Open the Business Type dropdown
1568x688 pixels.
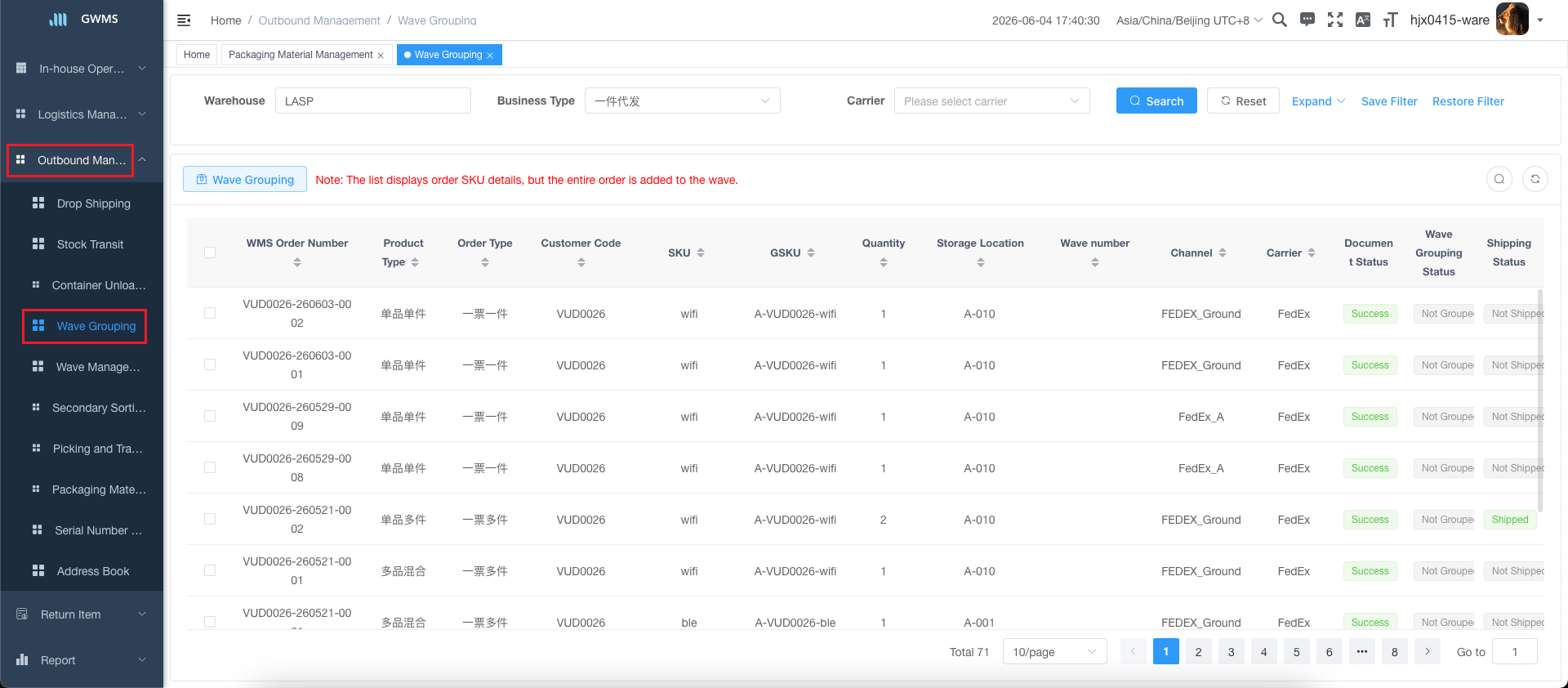[x=683, y=101]
